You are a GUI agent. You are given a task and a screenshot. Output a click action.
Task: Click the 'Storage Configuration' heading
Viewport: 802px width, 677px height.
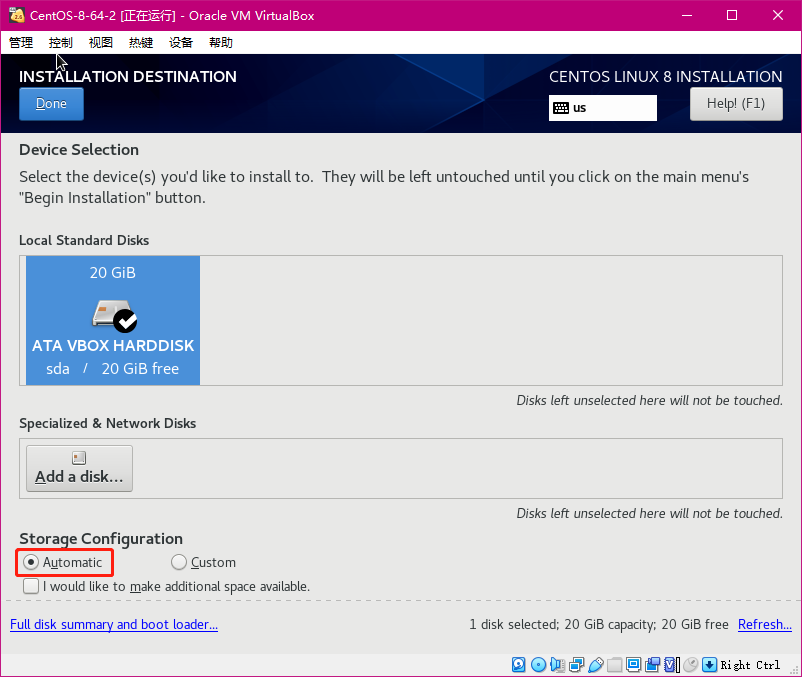click(x=101, y=538)
